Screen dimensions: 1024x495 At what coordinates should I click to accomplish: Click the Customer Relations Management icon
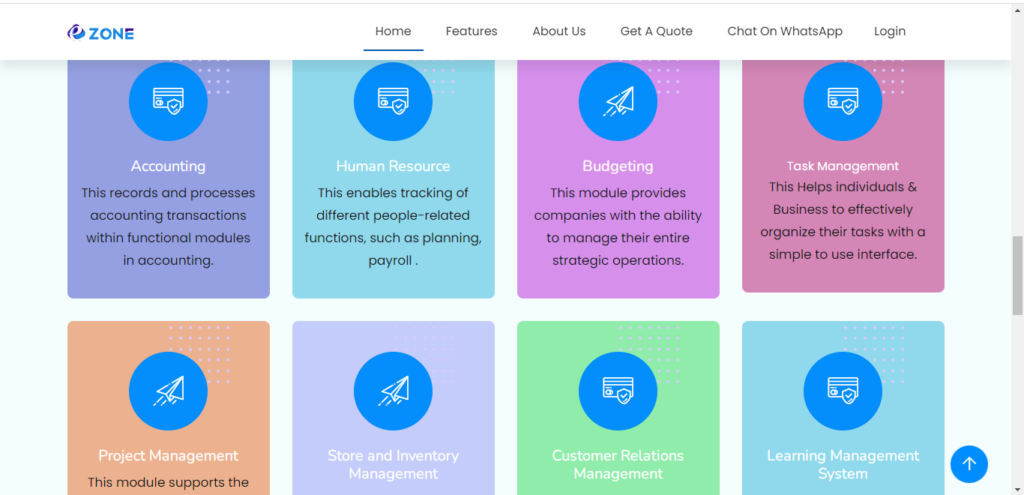(x=618, y=391)
